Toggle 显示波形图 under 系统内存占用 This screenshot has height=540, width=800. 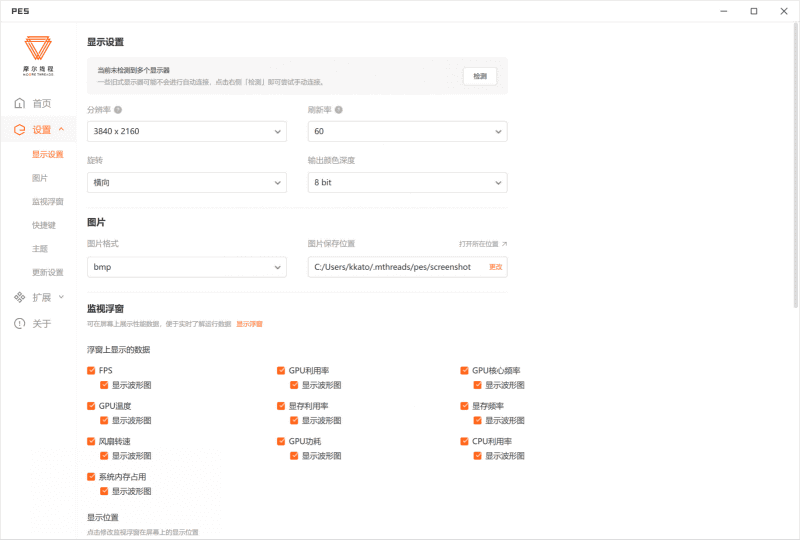coord(104,491)
